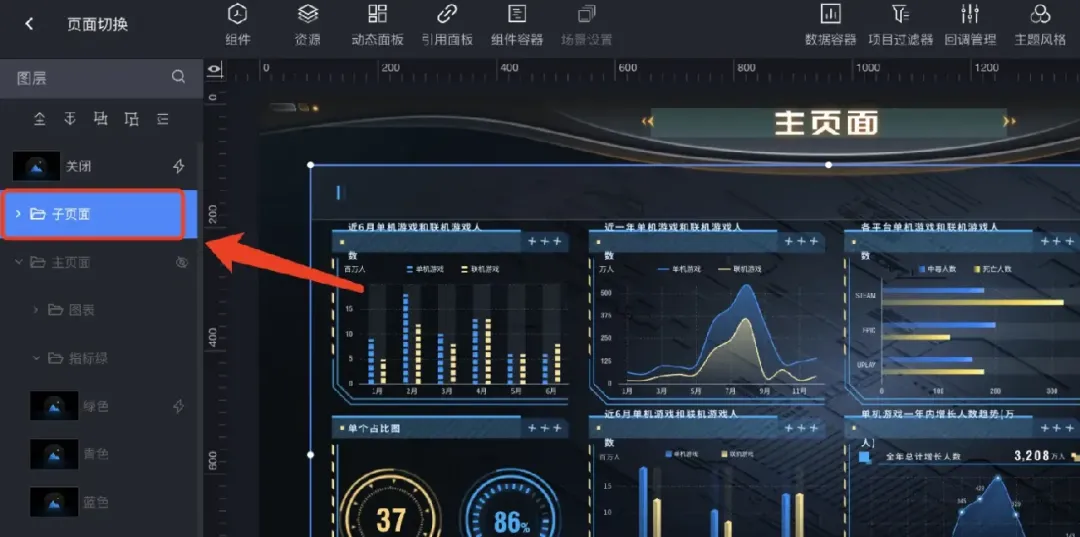1080x537 pixels.
Task: Click the move-layer-up icon
Action: (x=101, y=119)
